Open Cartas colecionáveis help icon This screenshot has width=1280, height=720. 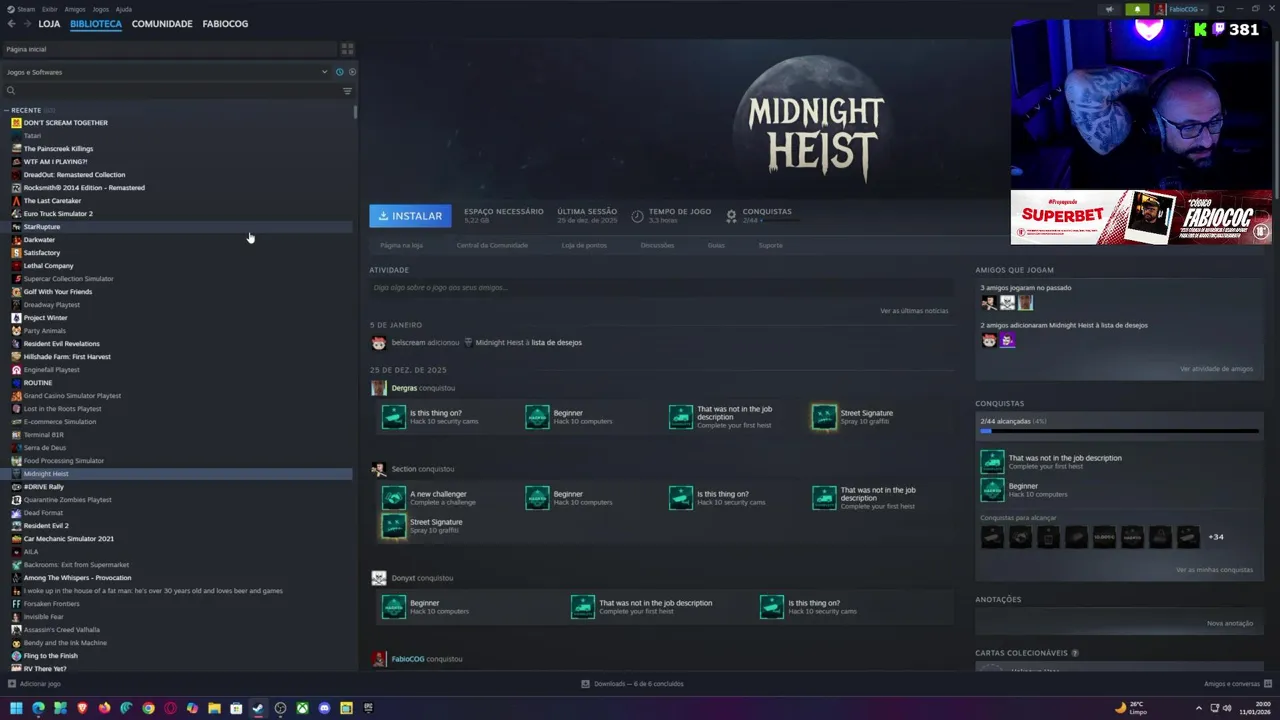point(1075,653)
